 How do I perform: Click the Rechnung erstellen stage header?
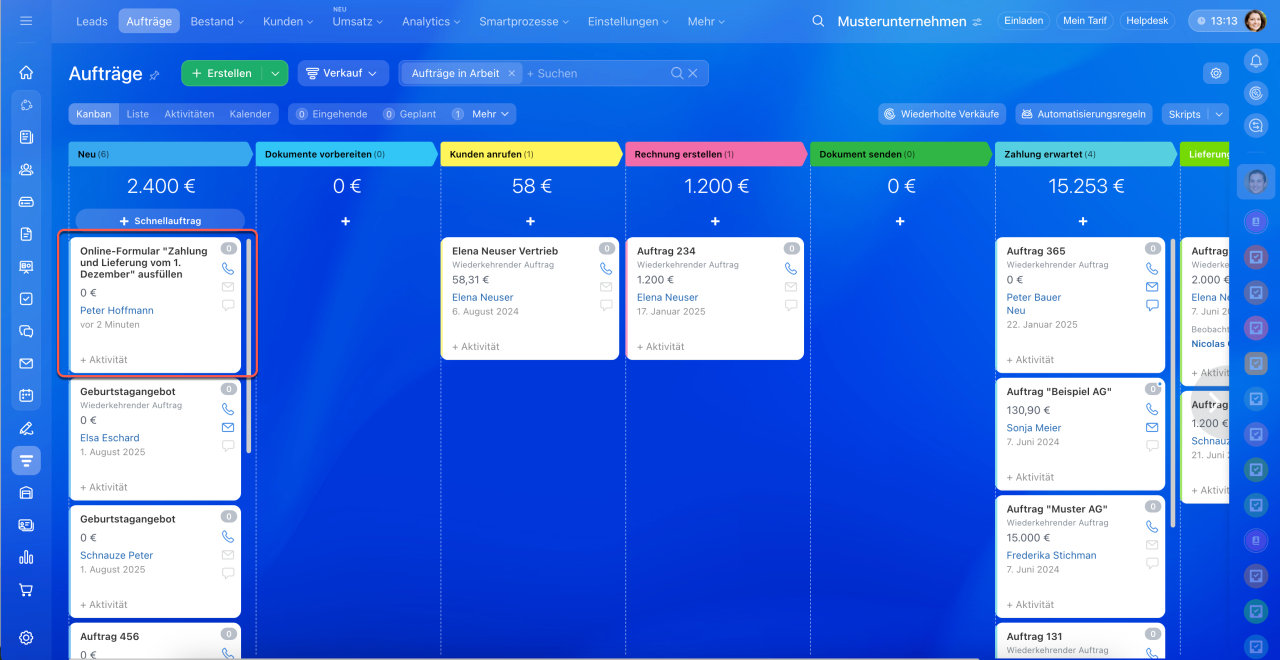(716, 154)
